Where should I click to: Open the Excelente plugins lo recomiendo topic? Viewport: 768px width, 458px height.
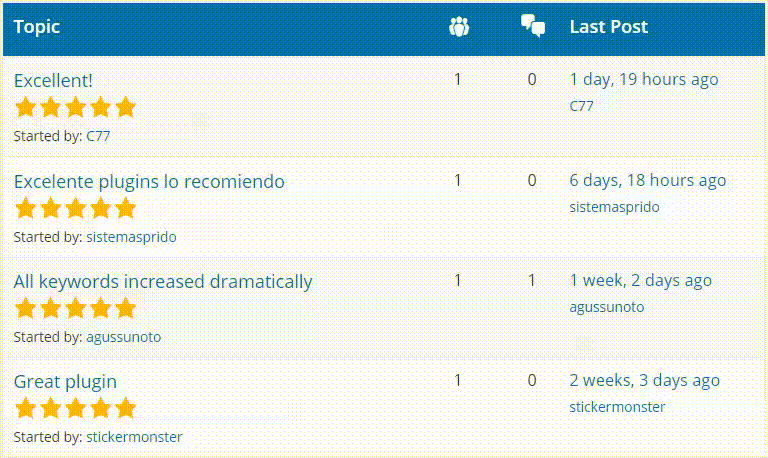pos(149,182)
